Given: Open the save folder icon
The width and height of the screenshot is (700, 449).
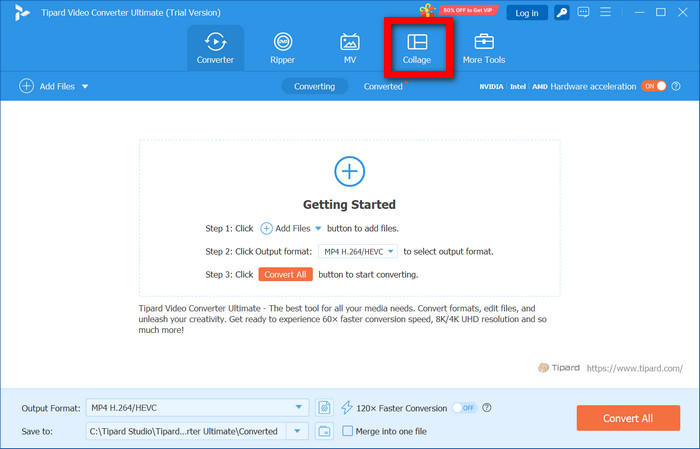Looking at the screenshot, I should [x=324, y=431].
